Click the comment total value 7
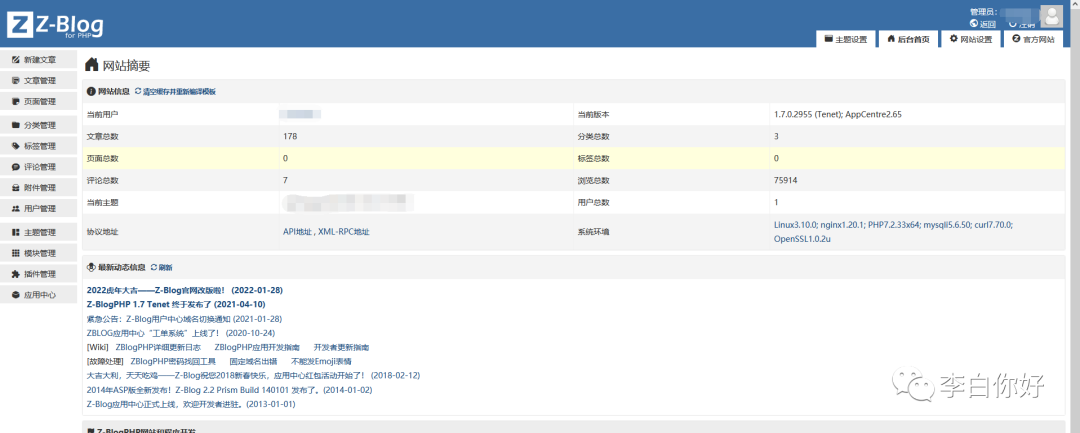This screenshot has width=1080, height=433. click(285, 180)
